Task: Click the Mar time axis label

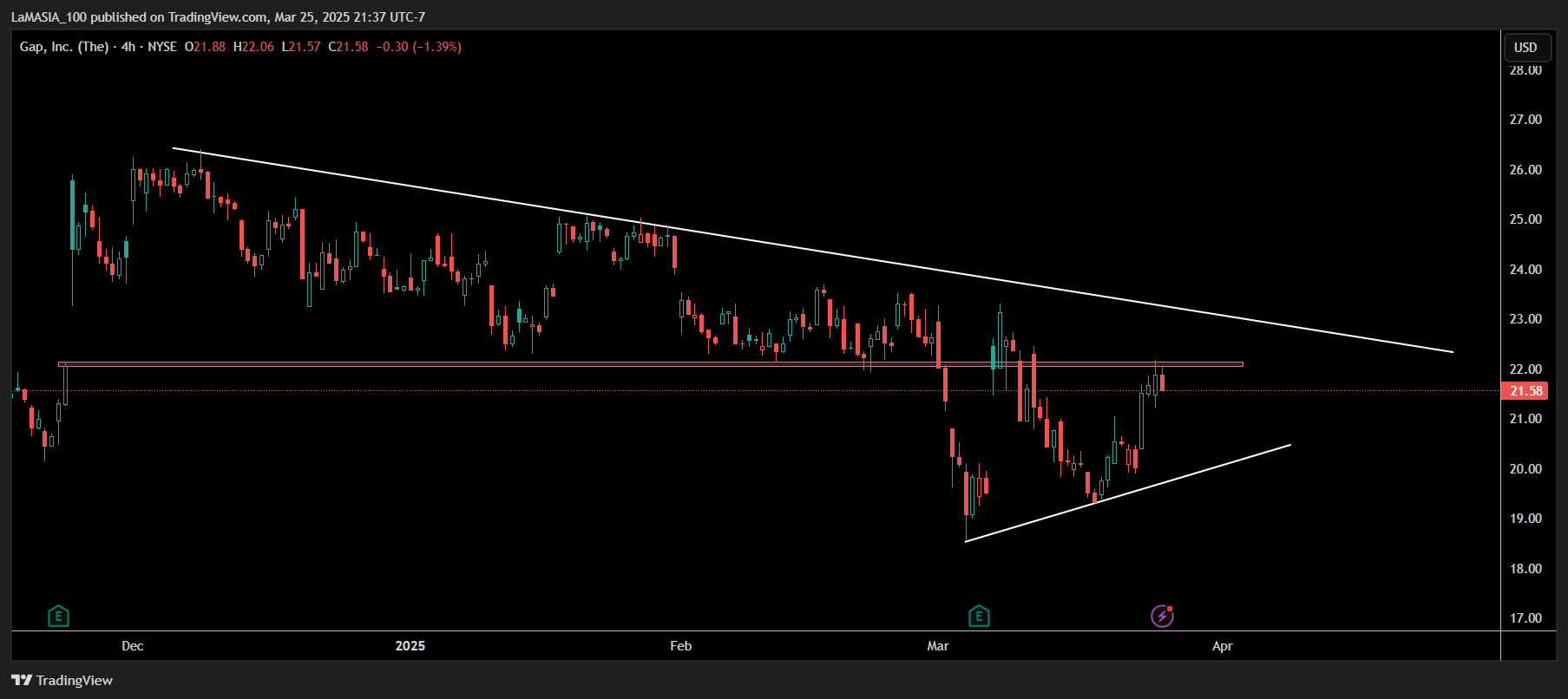Action: [938, 646]
